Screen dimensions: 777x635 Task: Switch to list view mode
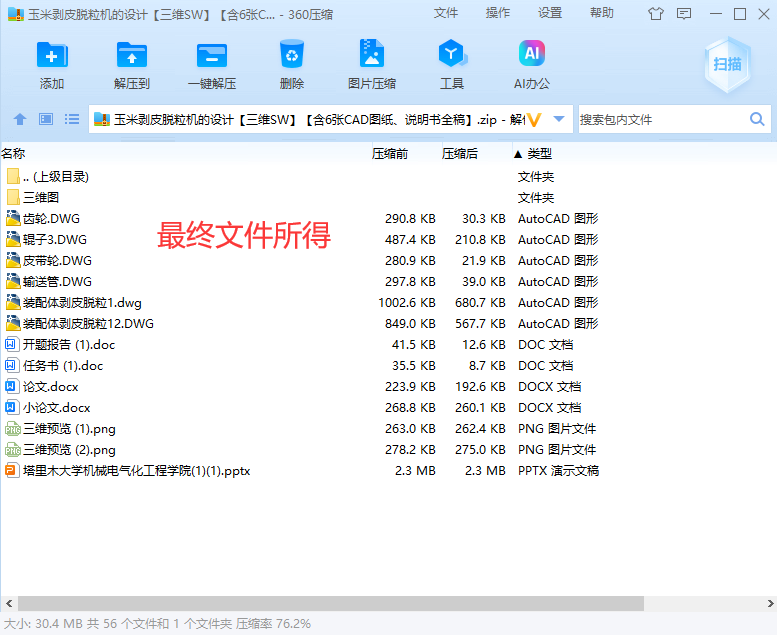[72, 119]
